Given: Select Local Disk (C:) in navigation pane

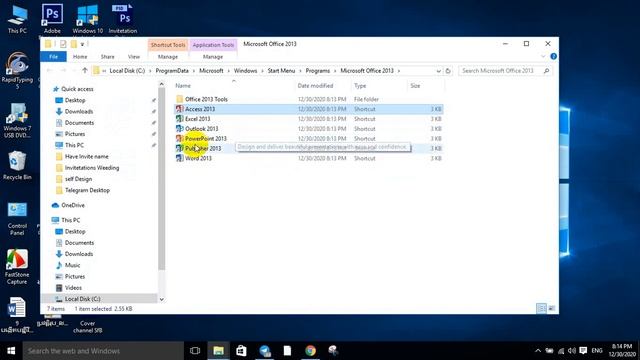Looking at the screenshot, I should 82,299.
